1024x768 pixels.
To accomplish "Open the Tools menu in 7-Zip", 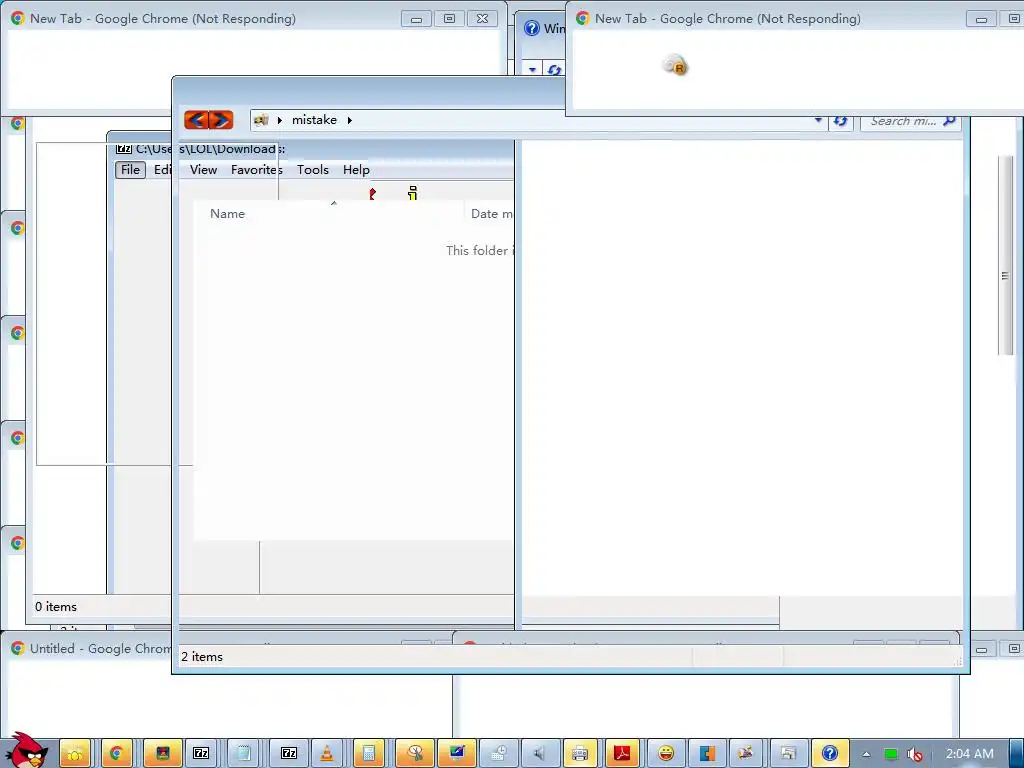I will 313,170.
